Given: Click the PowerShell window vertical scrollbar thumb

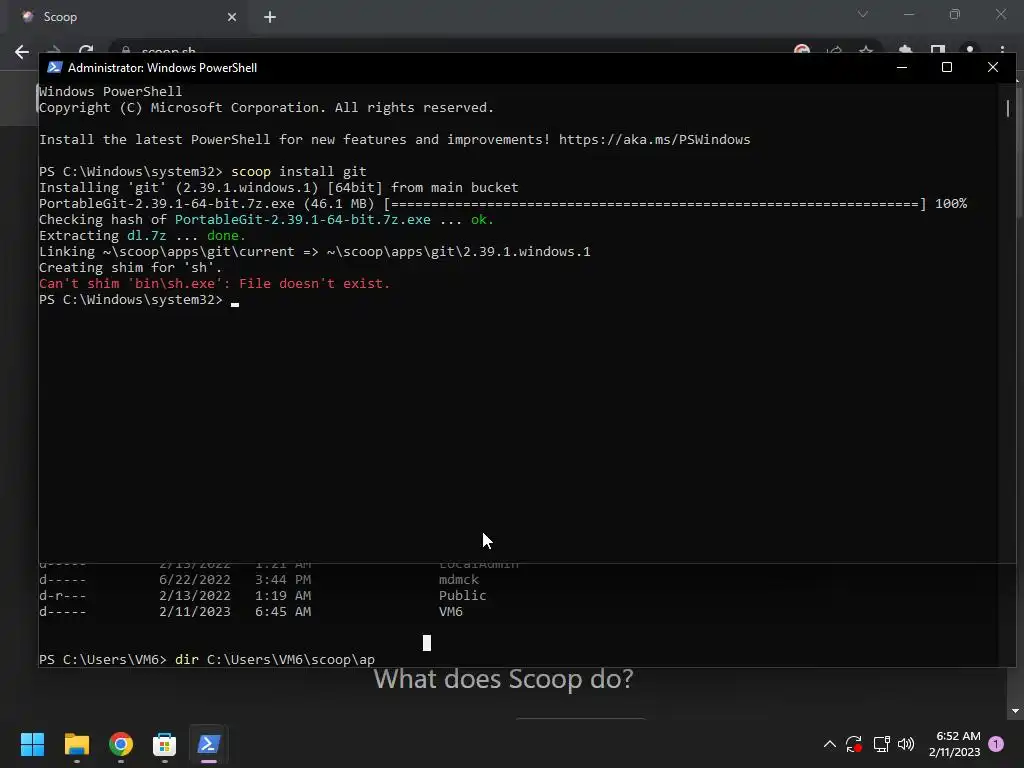Looking at the screenshot, I should (x=1008, y=108).
